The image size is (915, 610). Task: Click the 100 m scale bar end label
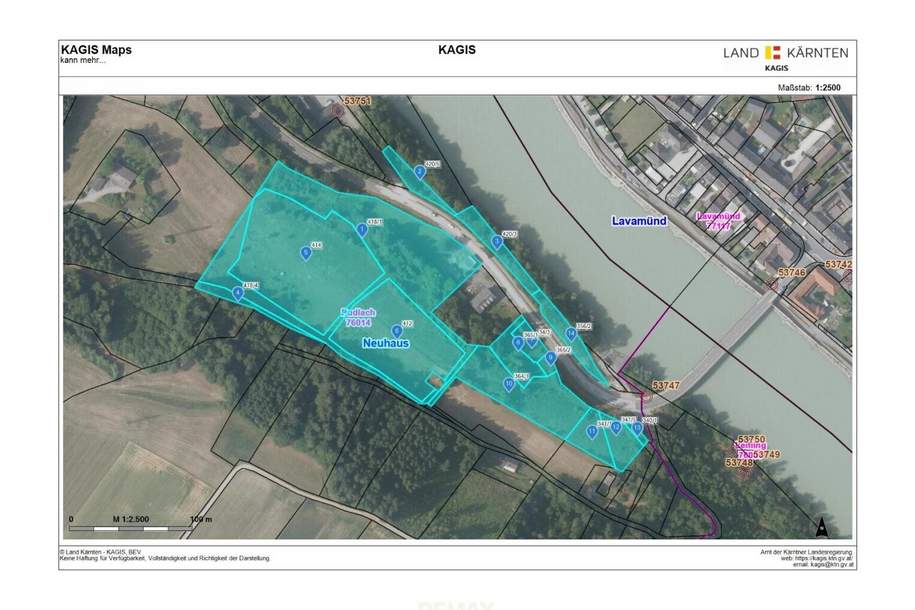(x=201, y=519)
